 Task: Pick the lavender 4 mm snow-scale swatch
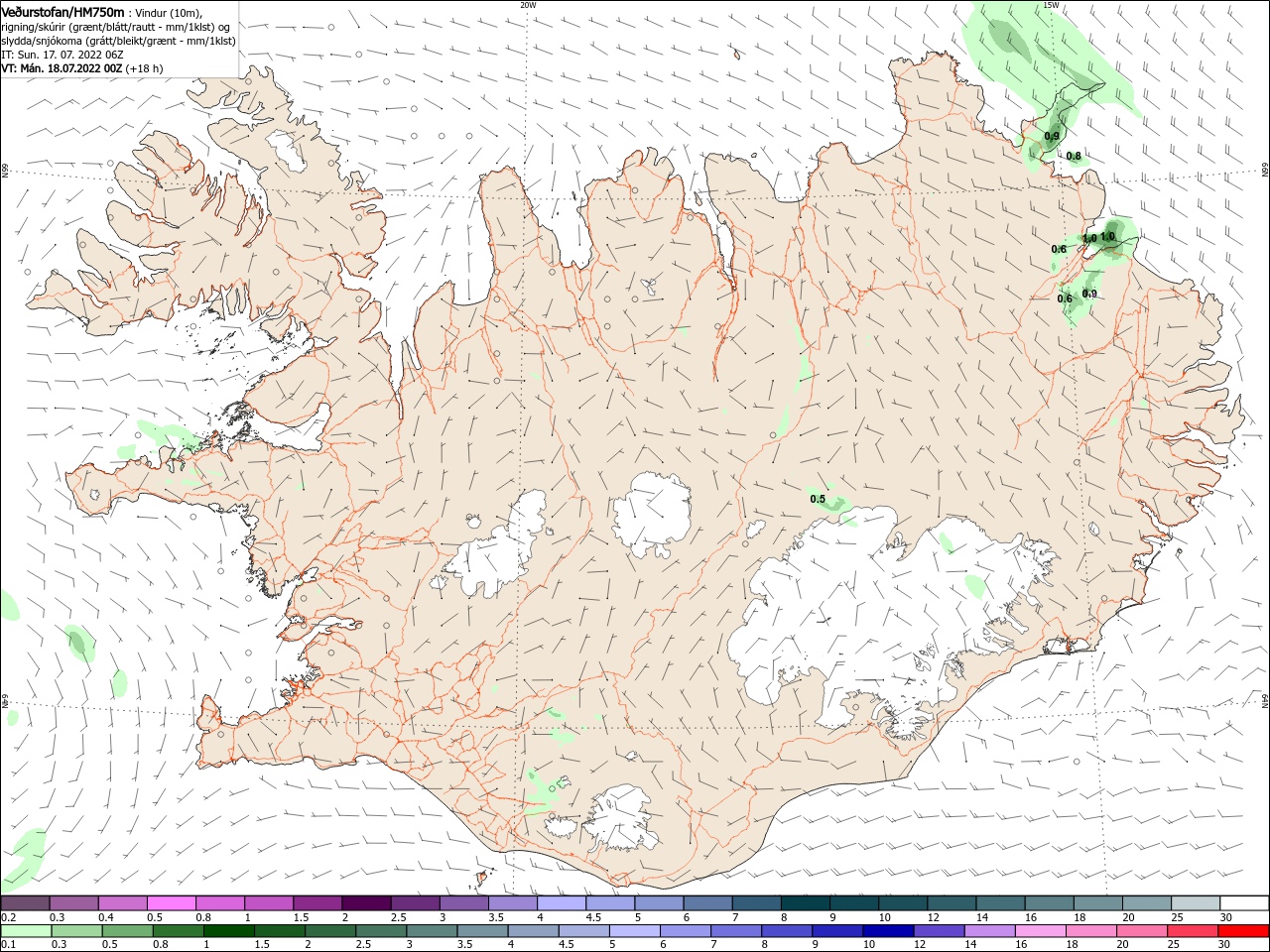point(561,903)
